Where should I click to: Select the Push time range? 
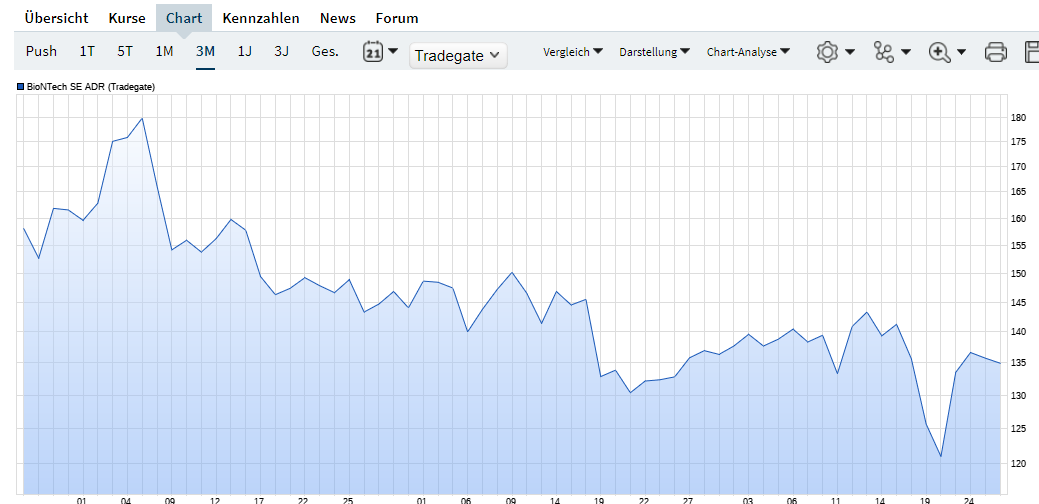coord(42,51)
